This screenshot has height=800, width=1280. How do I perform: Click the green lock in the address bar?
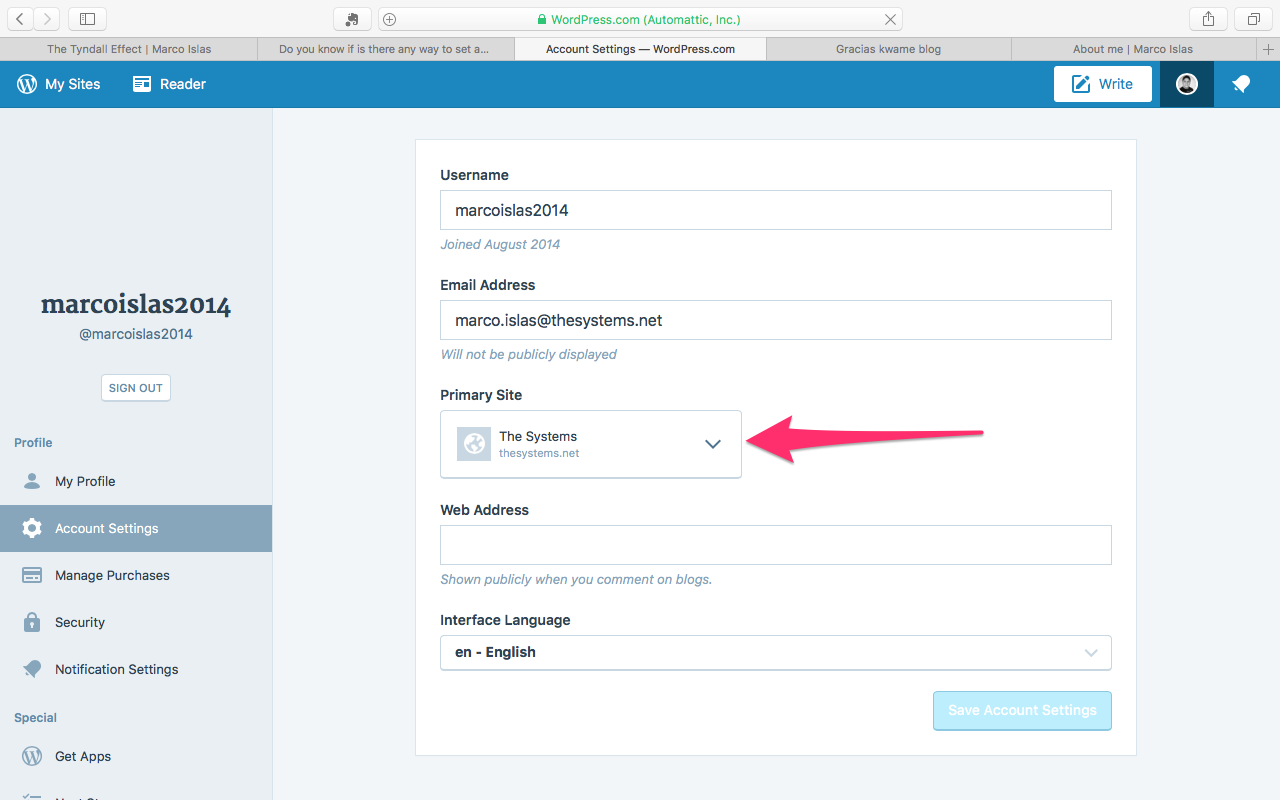click(542, 19)
